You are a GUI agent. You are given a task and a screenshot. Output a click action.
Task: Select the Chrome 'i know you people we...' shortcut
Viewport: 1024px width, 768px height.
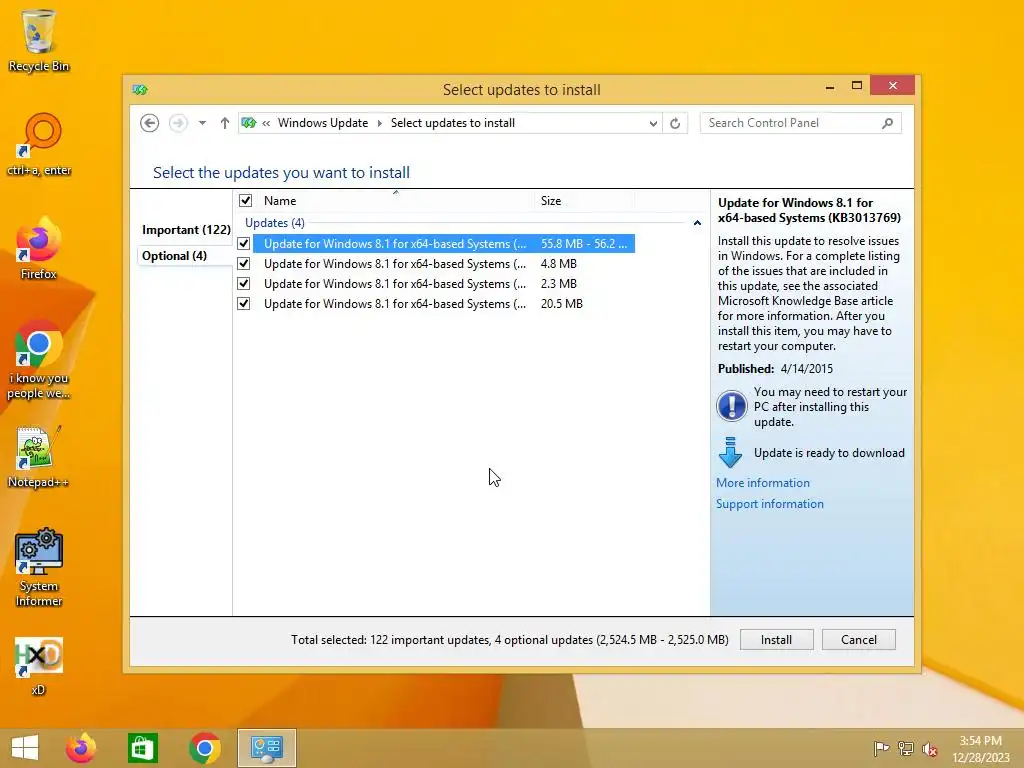pyautogui.click(x=39, y=359)
